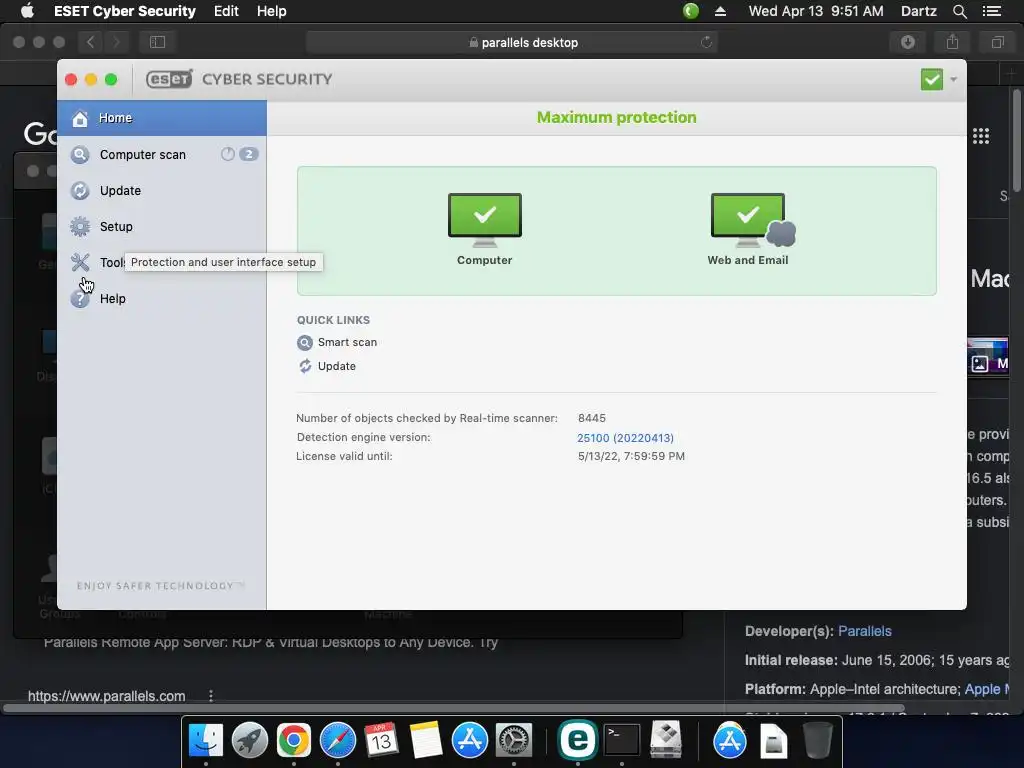This screenshot has width=1024, height=768.
Task: Open Notes from the Dock
Action: tap(426, 740)
